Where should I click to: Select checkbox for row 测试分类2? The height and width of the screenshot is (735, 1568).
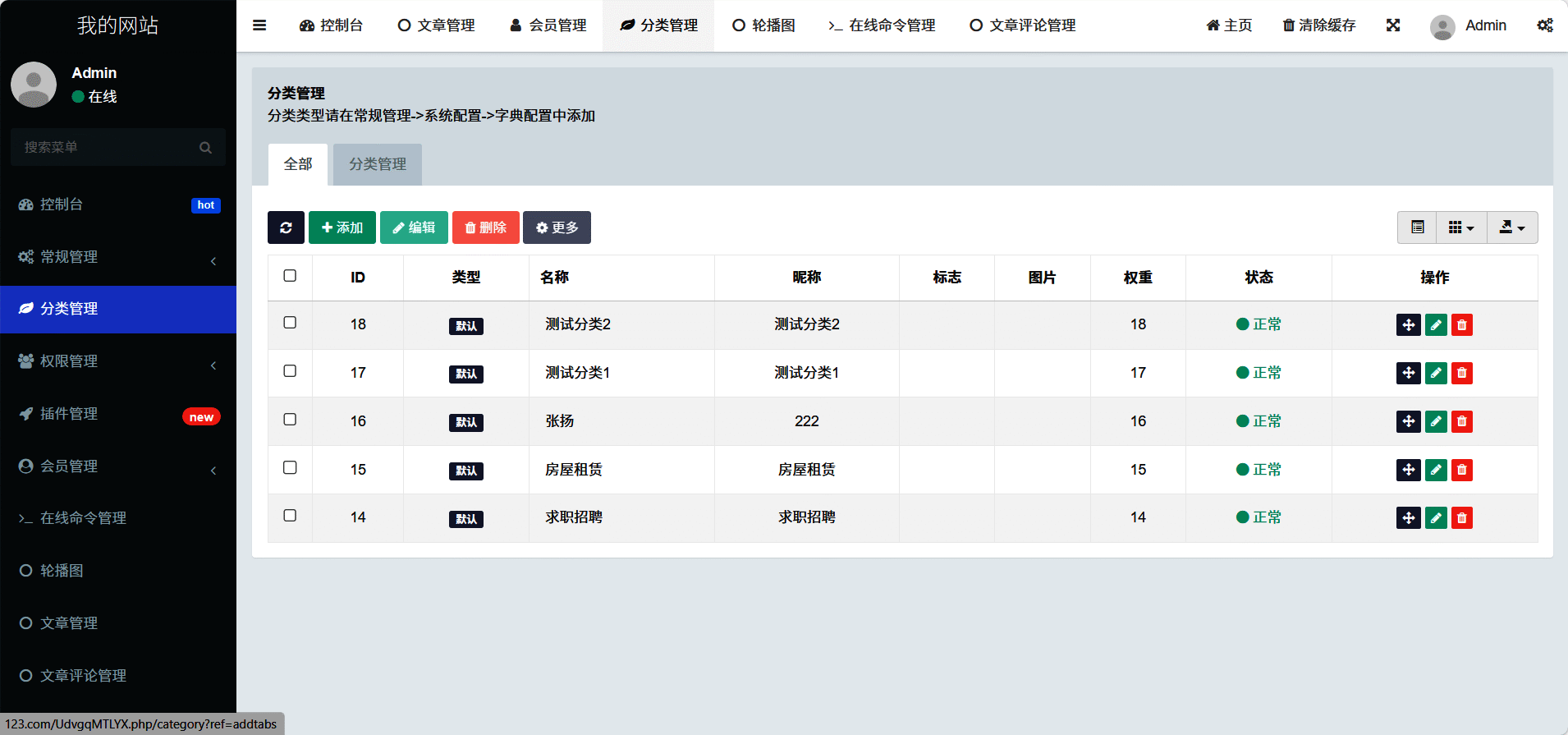(x=290, y=323)
